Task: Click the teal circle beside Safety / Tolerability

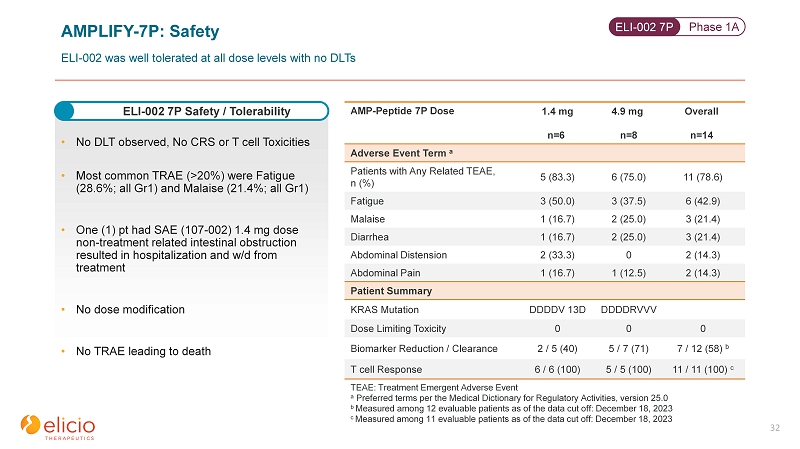Action: (x=64, y=111)
